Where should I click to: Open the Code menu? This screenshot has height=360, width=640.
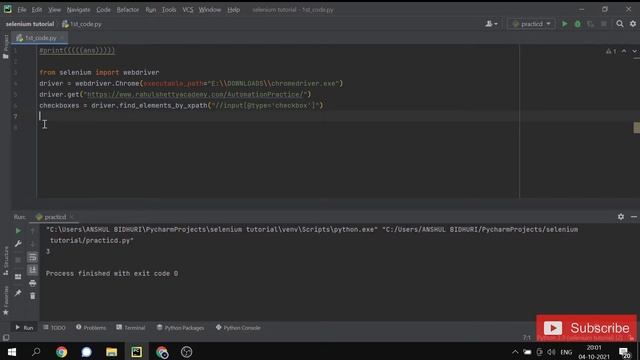[x=103, y=9]
